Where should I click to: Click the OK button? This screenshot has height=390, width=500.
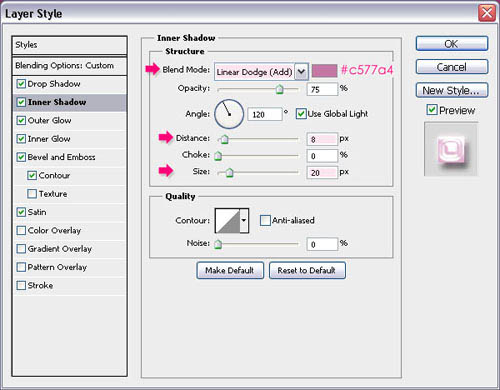(452, 44)
